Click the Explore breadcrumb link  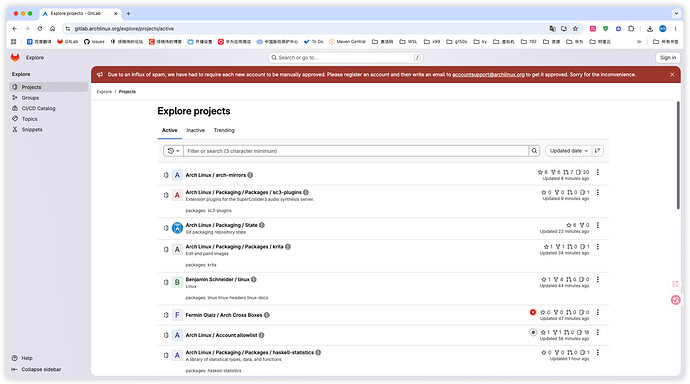click(x=104, y=91)
